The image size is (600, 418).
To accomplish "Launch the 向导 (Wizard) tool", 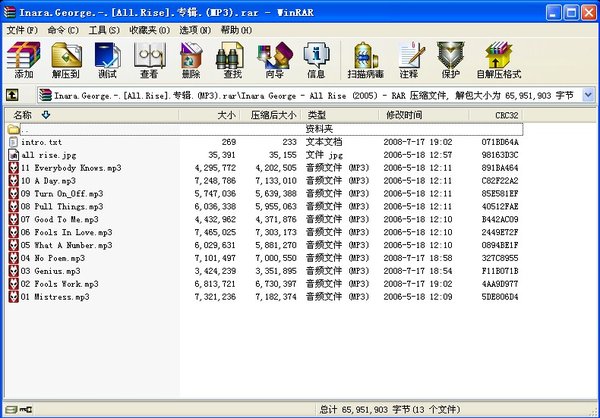I will (275, 59).
